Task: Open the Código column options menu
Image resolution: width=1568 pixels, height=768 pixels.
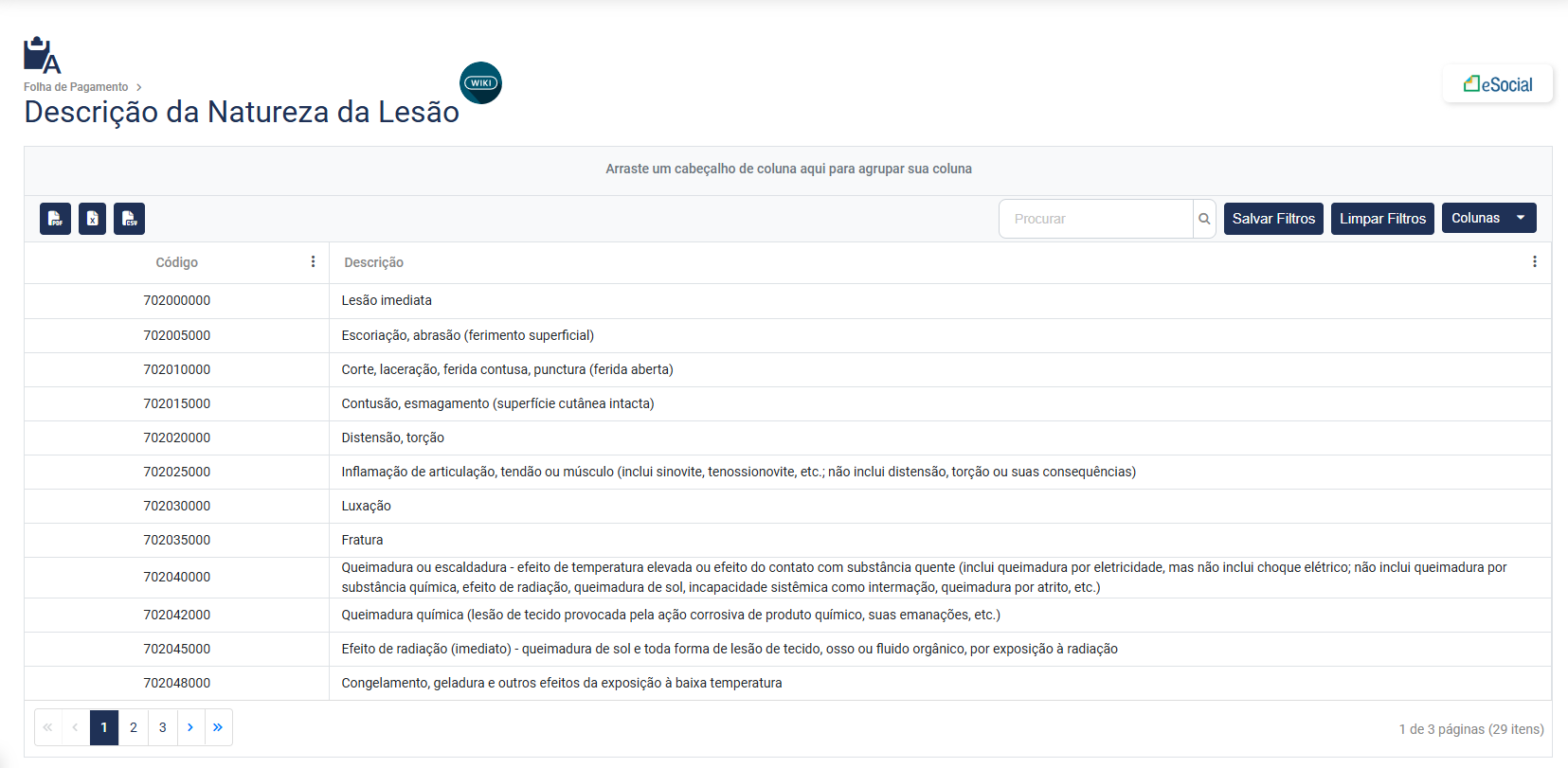Action: point(313,261)
